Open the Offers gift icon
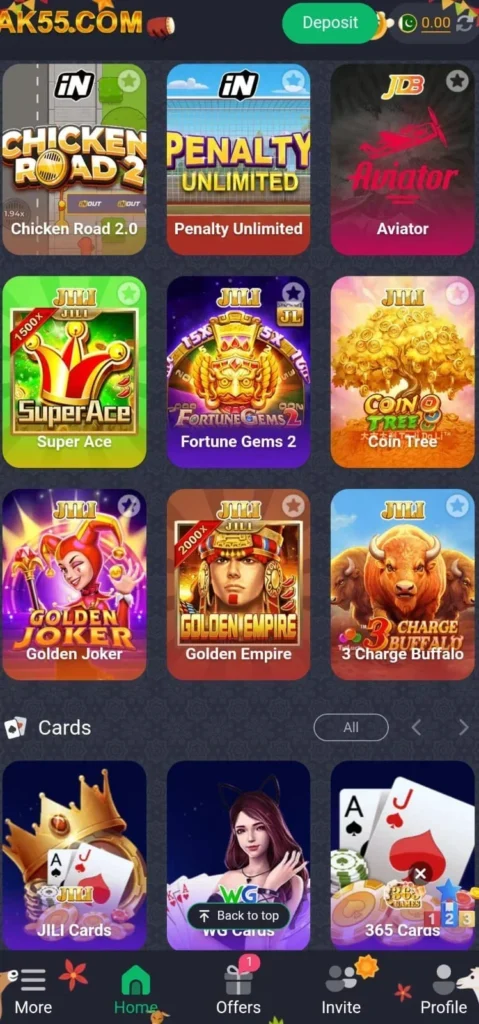This screenshot has height=1024, width=479. click(x=239, y=980)
